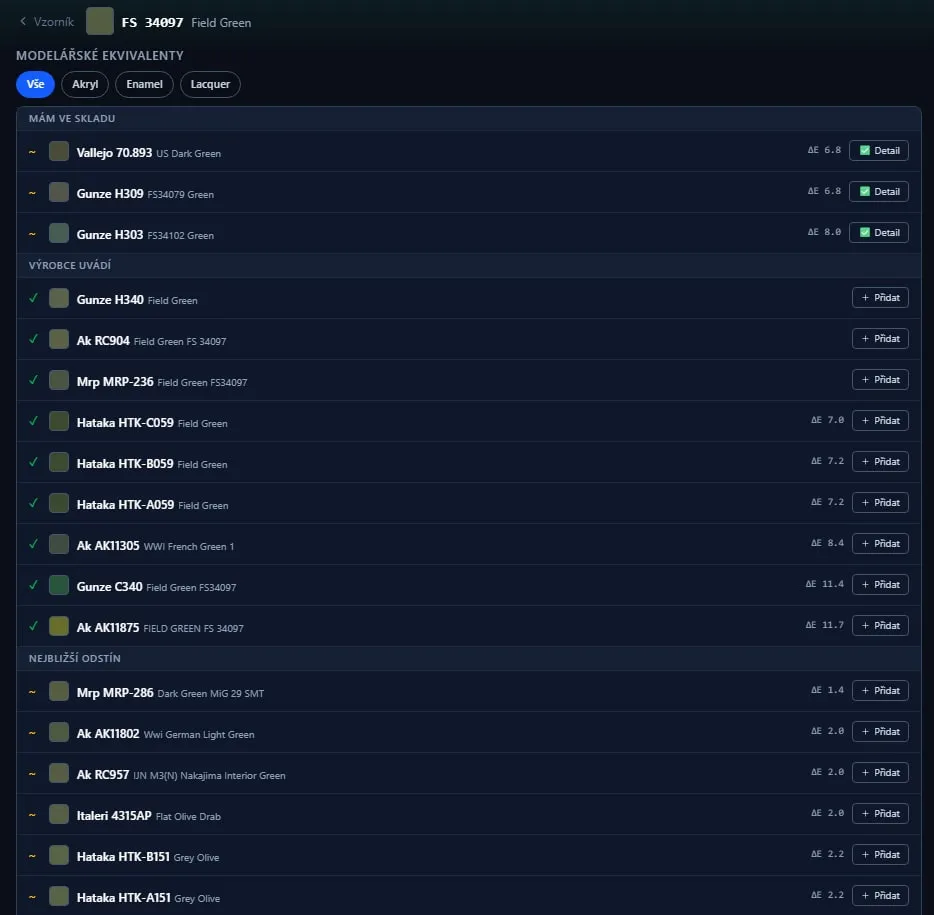
Task: Click the tilde icon next to Mrp MRP-286
Action: click(x=32, y=692)
